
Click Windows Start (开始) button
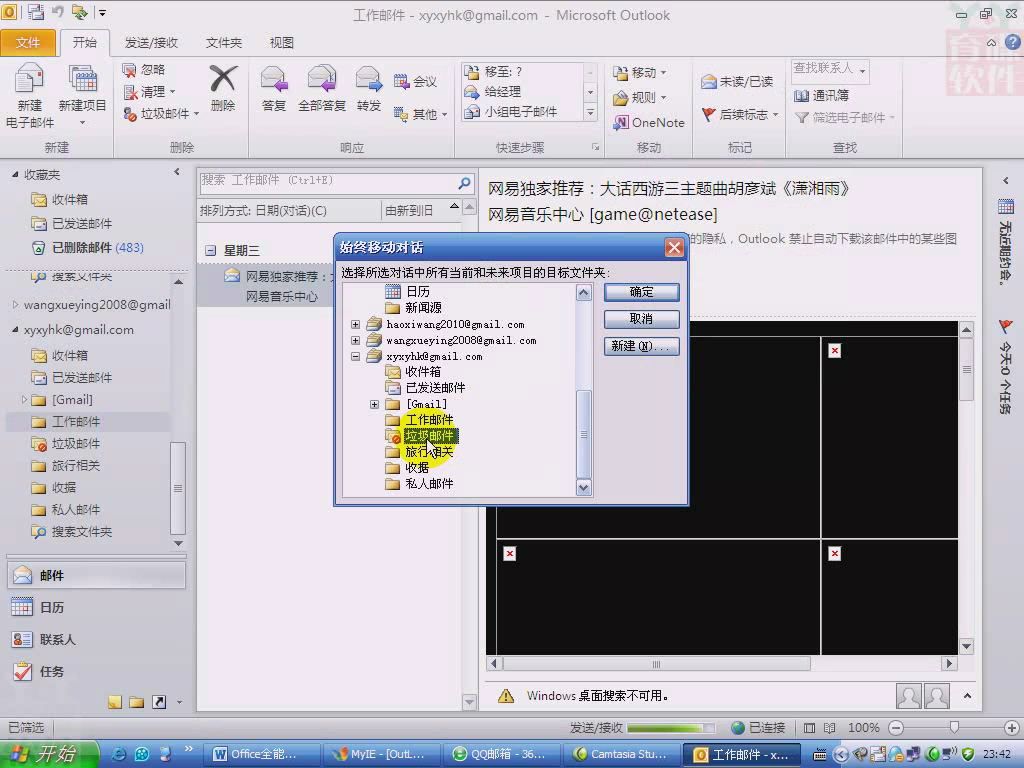click(x=48, y=754)
